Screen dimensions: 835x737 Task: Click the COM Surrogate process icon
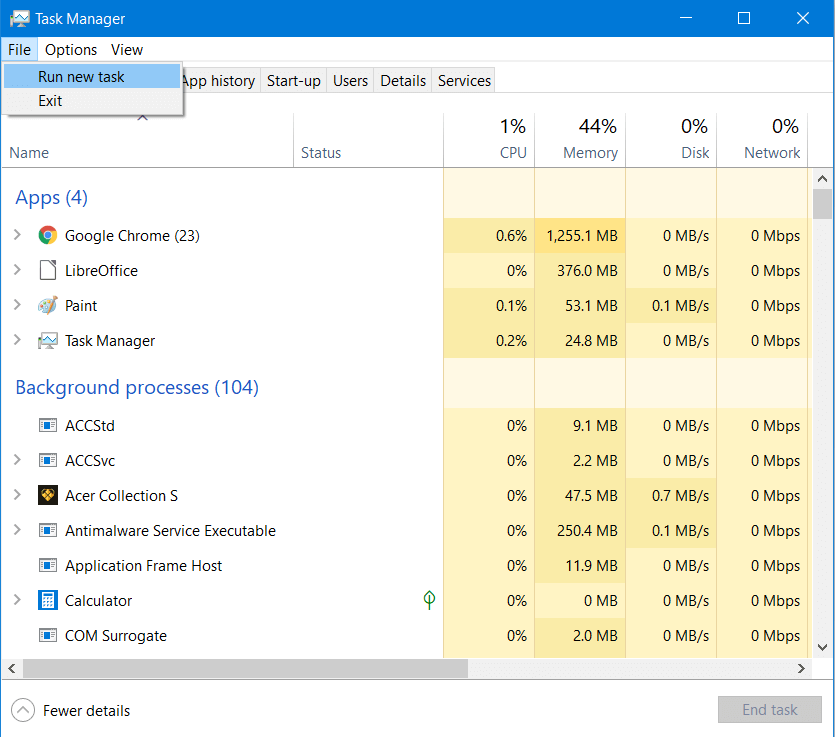pos(47,636)
